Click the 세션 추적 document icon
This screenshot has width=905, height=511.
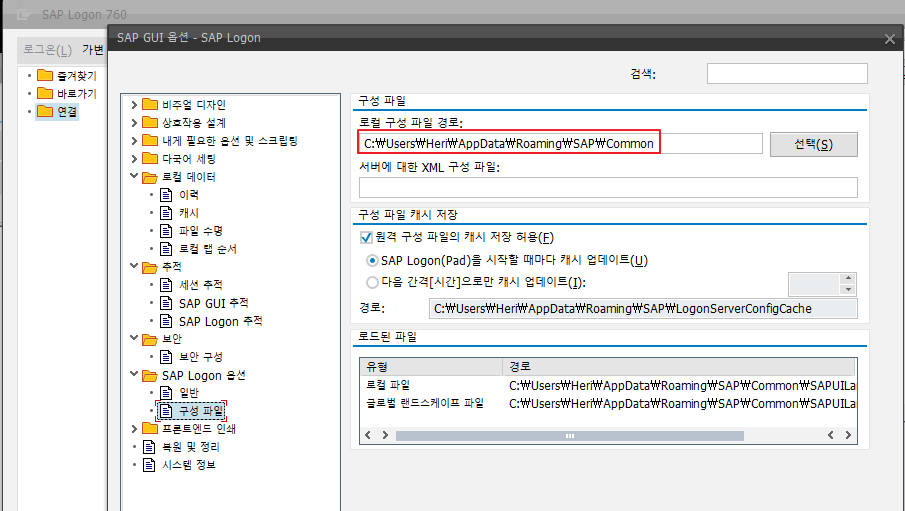(x=166, y=285)
